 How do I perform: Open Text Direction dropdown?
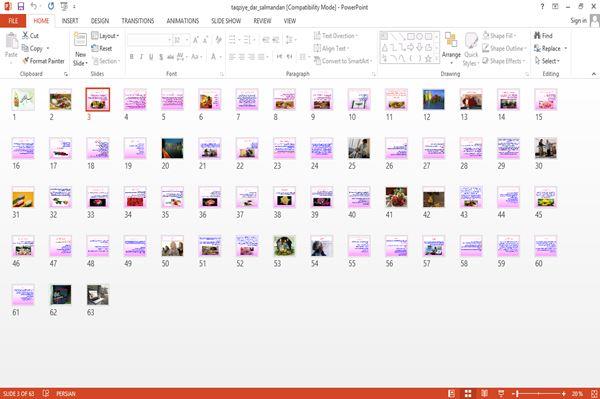tap(336, 36)
